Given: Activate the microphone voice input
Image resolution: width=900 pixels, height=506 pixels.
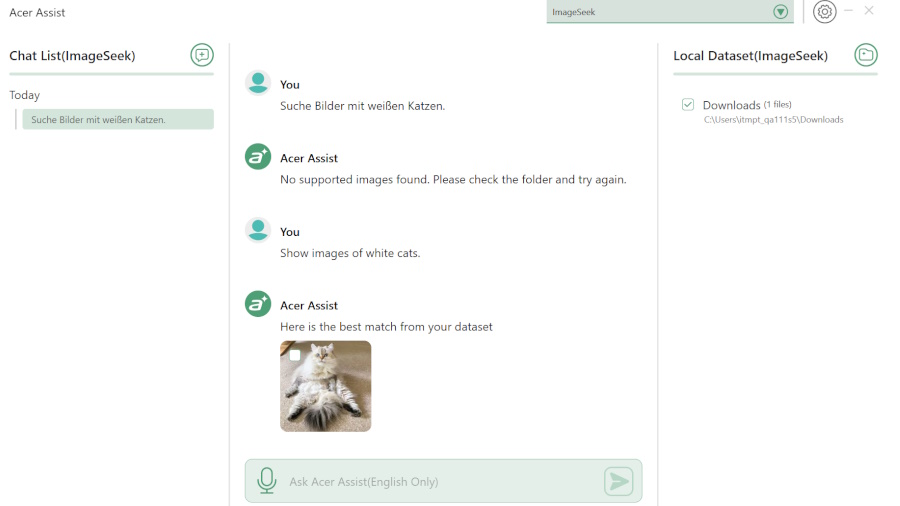Looking at the screenshot, I should [x=266, y=480].
